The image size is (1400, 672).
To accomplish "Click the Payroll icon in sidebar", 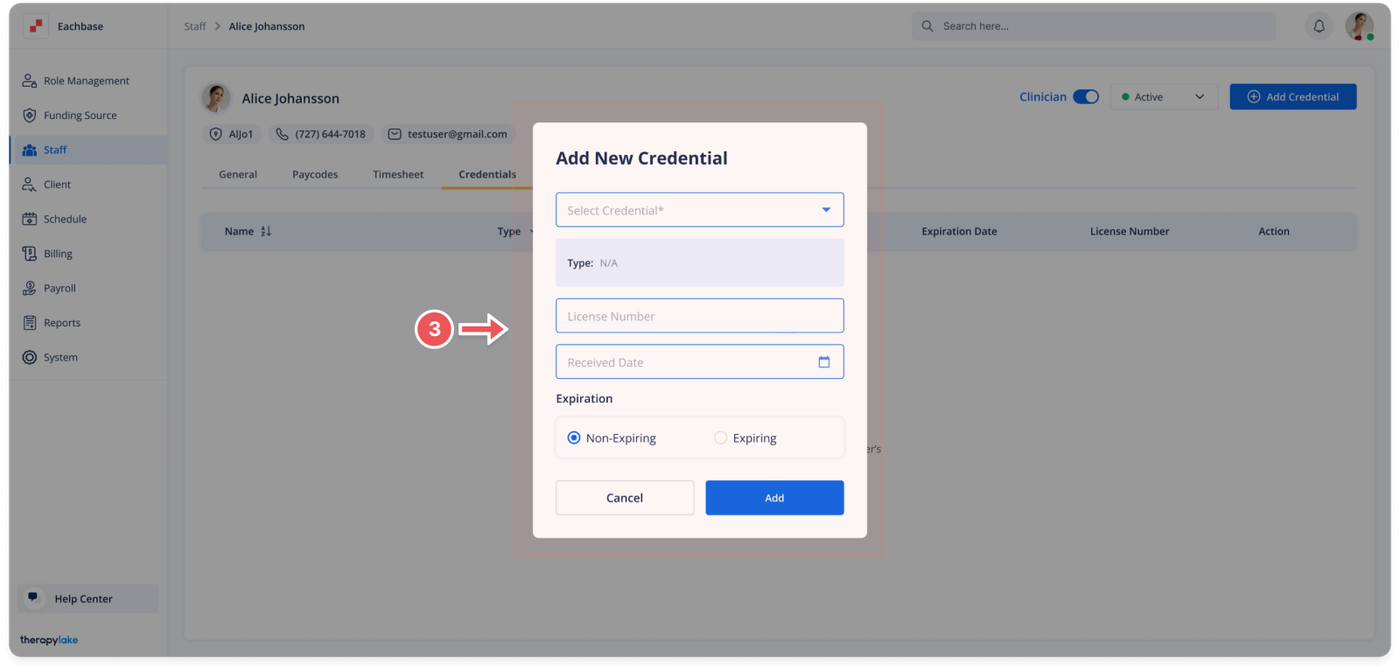I will [29, 288].
